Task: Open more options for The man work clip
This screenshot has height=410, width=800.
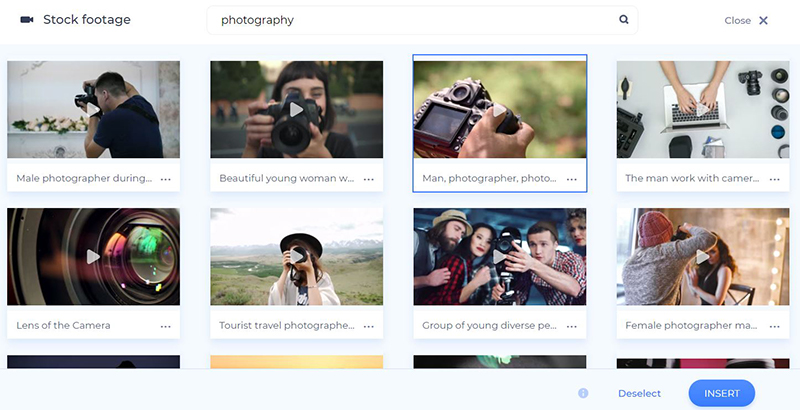Action: coord(775,179)
